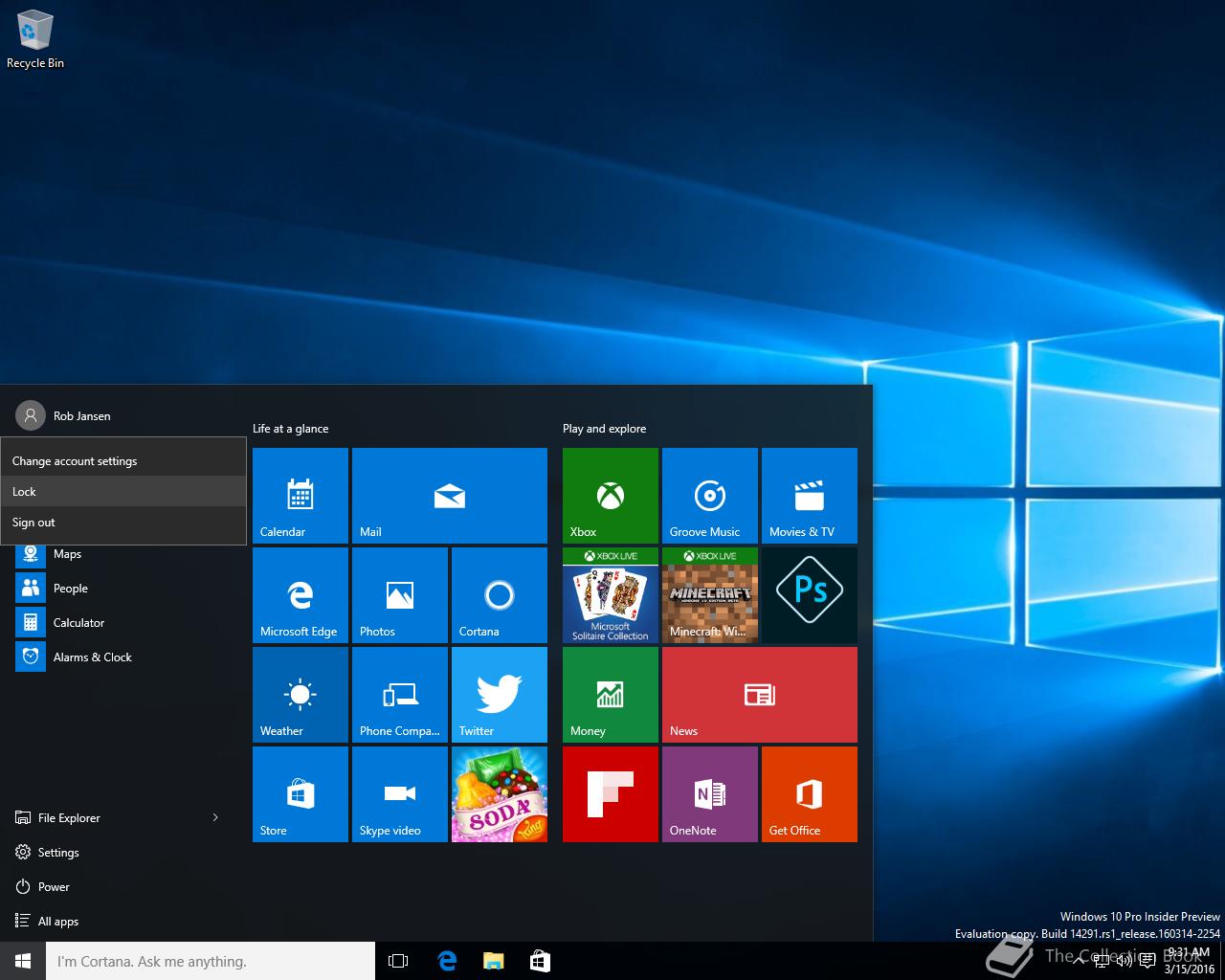This screenshot has height=980, width=1225.
Task: Launch Microsoft Edge tile
Action: (x=301, y=595)
